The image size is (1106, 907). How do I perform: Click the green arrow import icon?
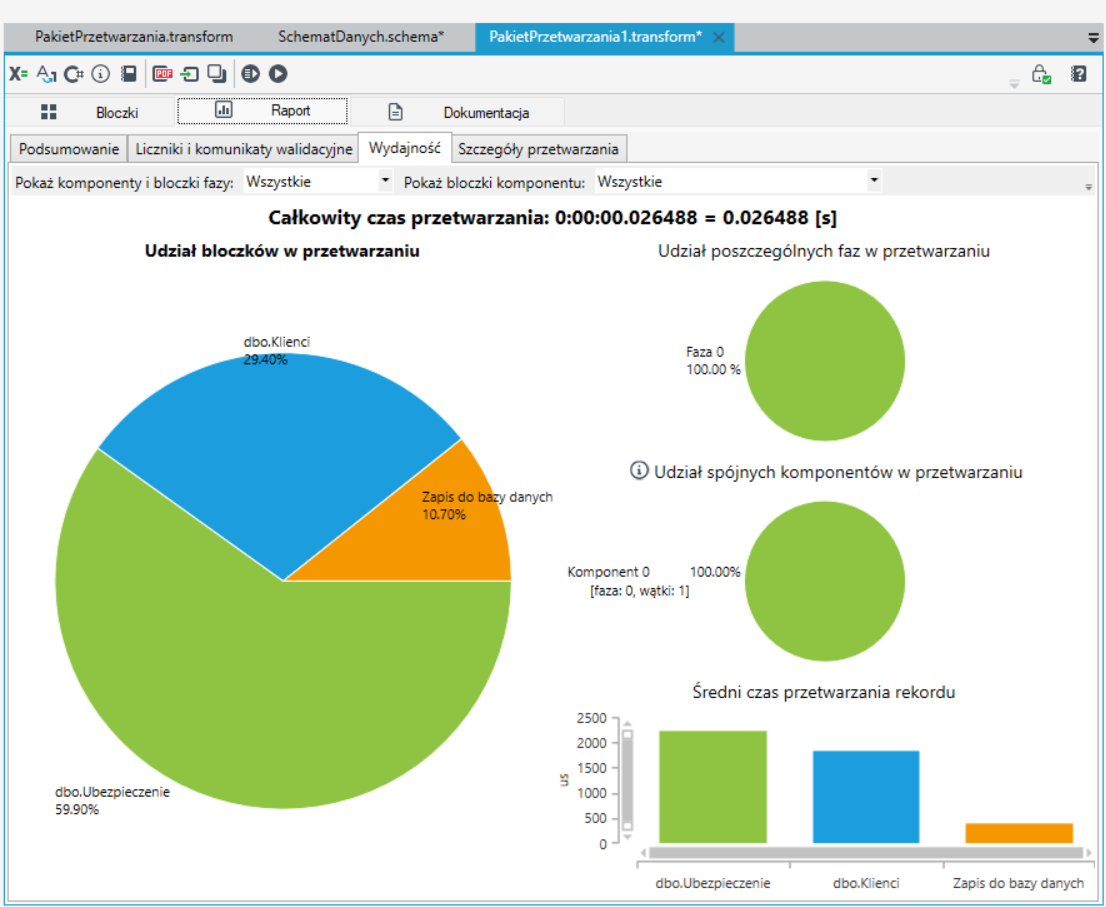pyautogui.click(x=190, y=74)
